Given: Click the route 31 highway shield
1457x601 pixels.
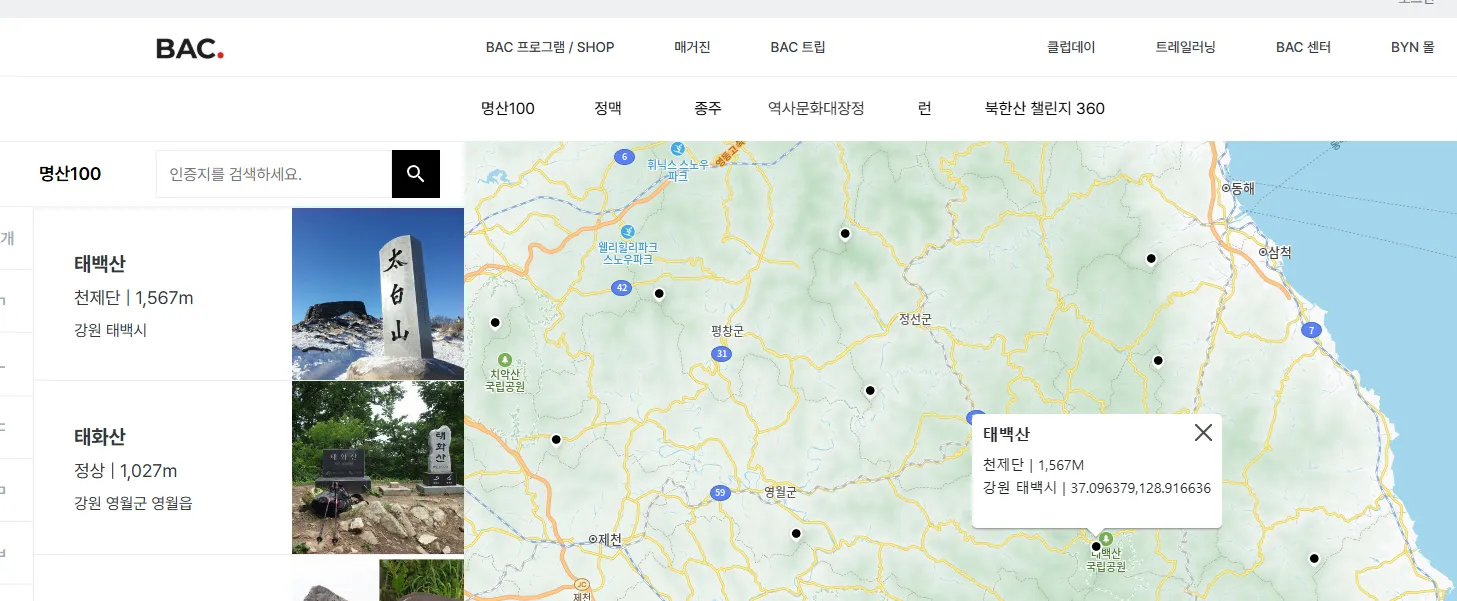Looking at the screenshot, I should click(722, 354).
